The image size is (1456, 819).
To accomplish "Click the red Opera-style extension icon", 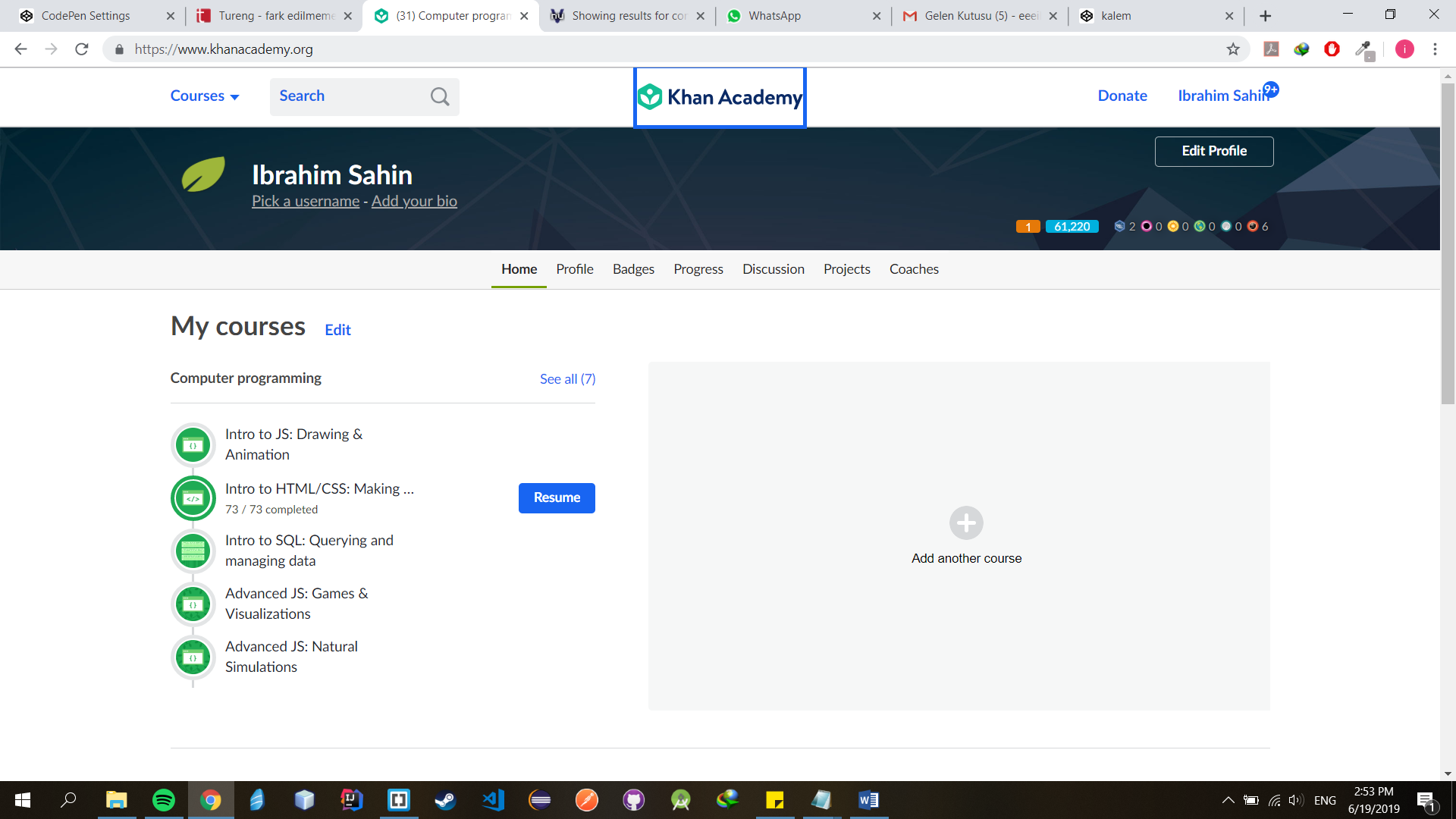I will (1332, 49).
